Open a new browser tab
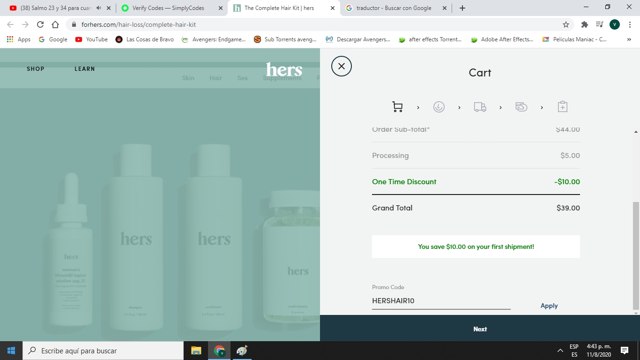Viewport: 640px width, 360px height. tap(462, 8)
